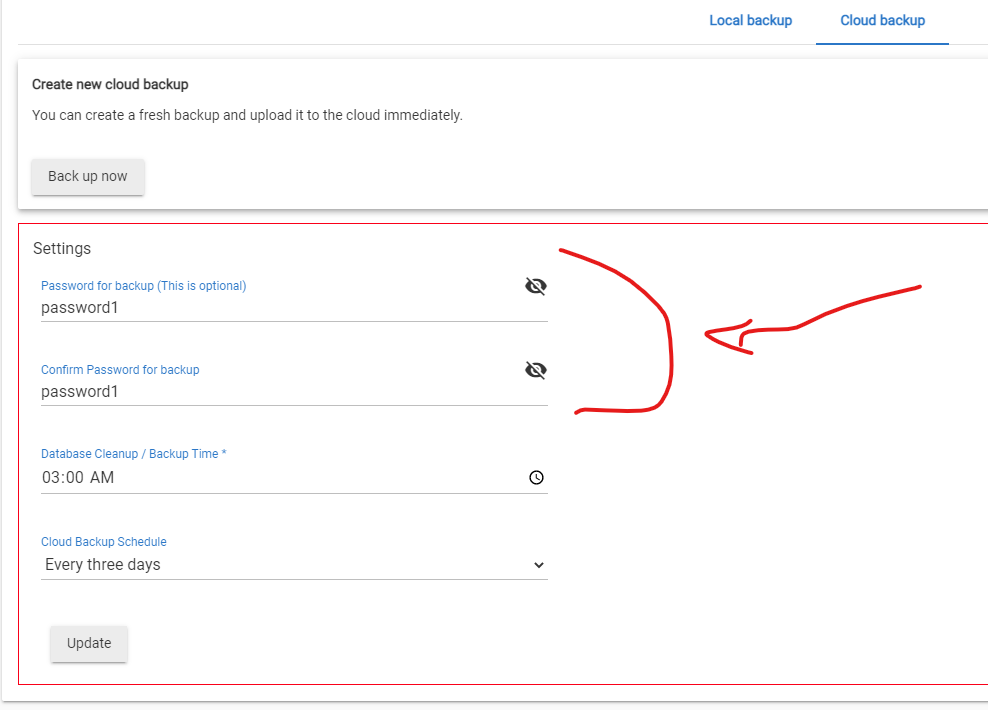Viewport: 988px width, 710px height.
Task: Expand the Cloud Backup Schedule dropdown arrow
Action: 539,565
